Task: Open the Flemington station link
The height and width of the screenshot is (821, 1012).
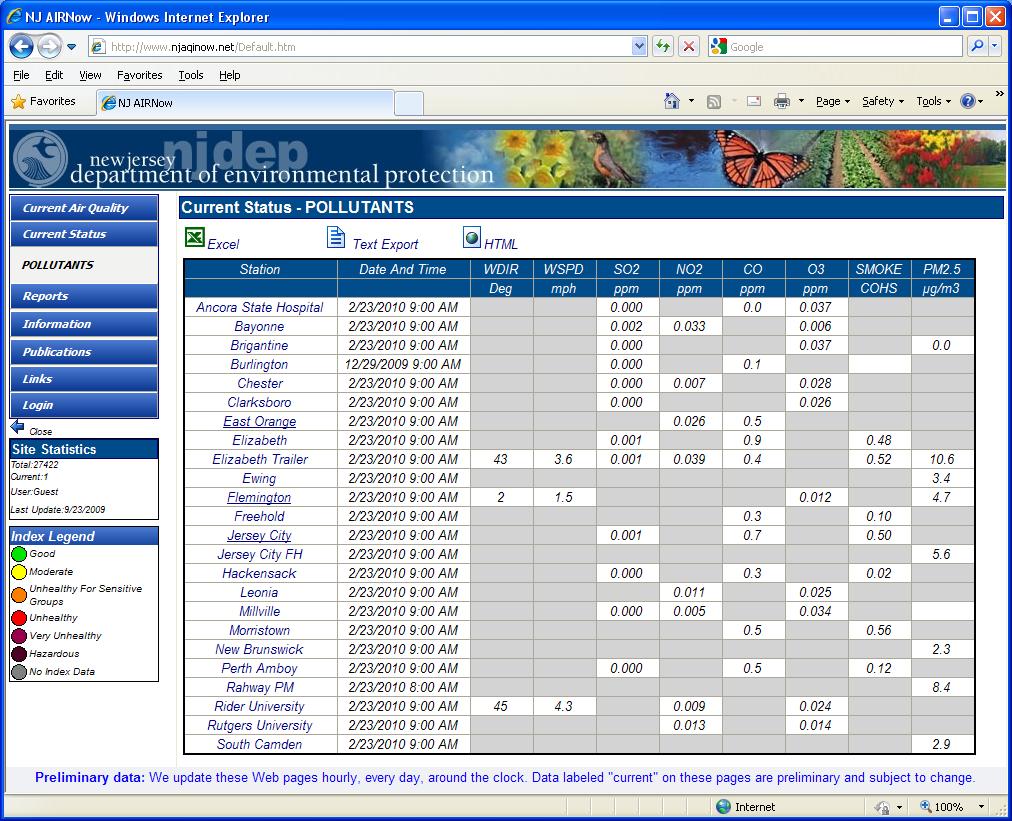Action: [x=259, y=497]
